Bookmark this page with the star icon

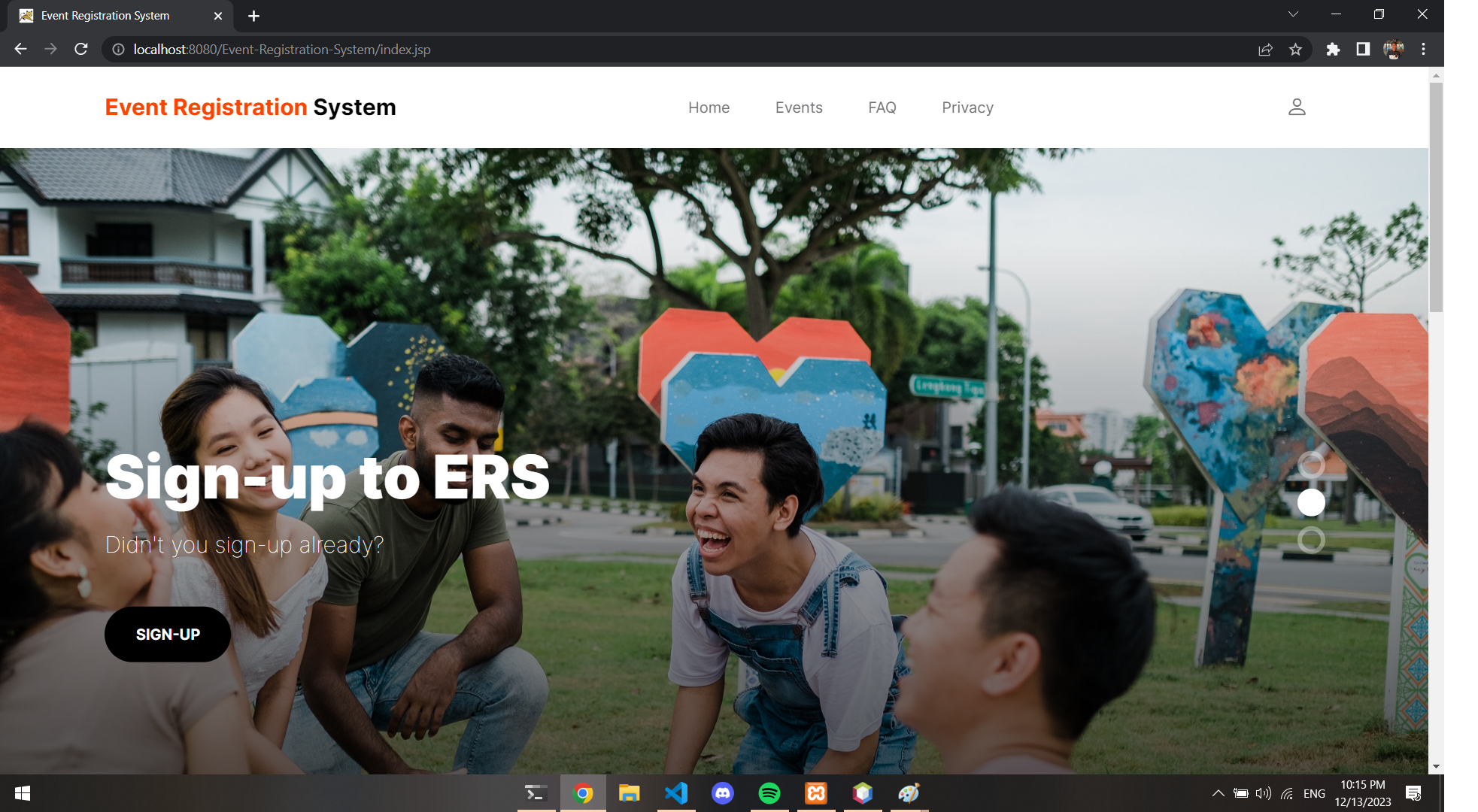[x=1295, y=50]
